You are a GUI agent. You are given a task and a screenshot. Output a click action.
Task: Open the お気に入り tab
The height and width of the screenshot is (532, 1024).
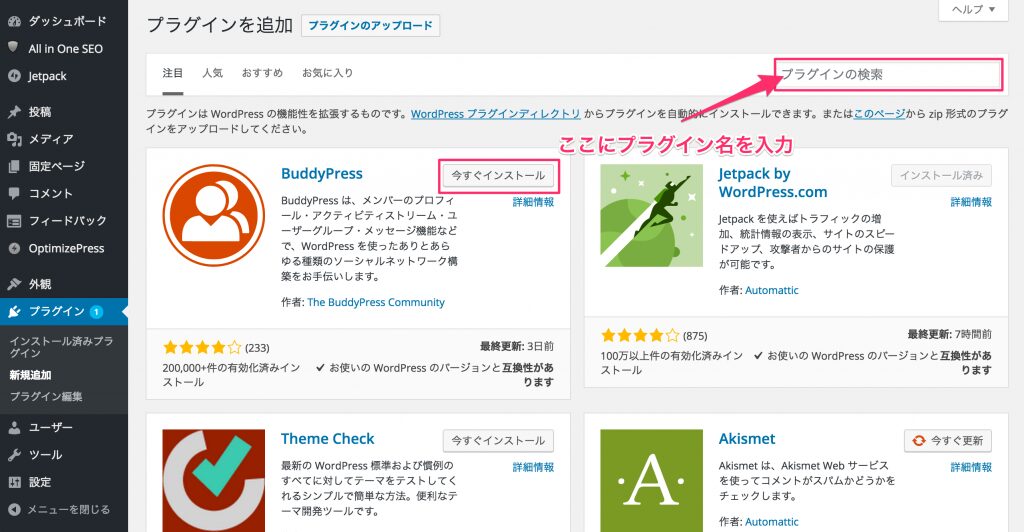click(328, 73)
